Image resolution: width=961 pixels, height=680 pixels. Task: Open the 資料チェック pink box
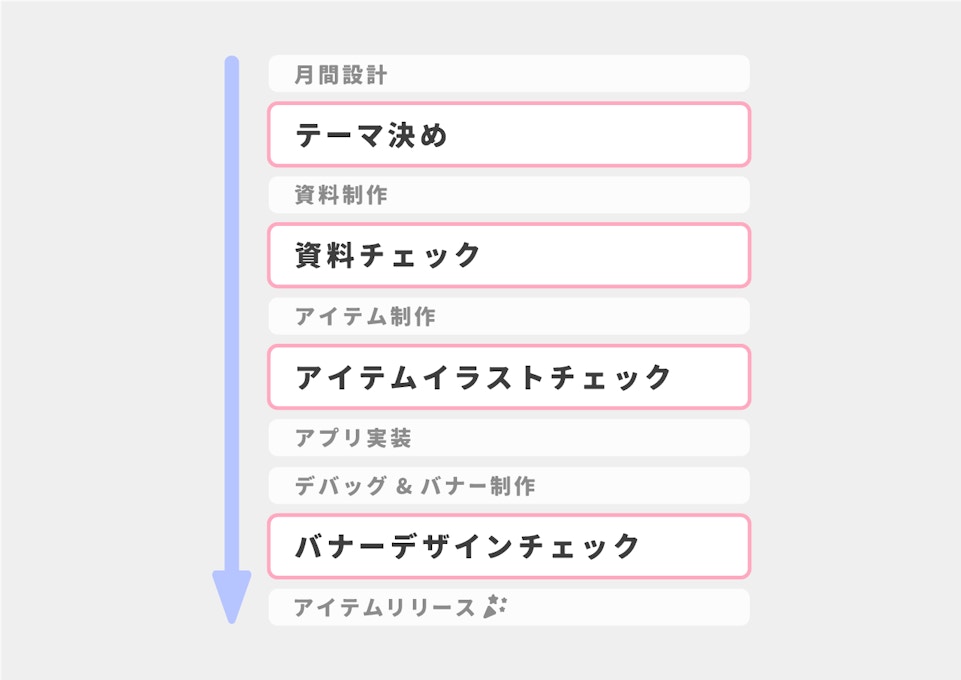(x=508, y=255)
